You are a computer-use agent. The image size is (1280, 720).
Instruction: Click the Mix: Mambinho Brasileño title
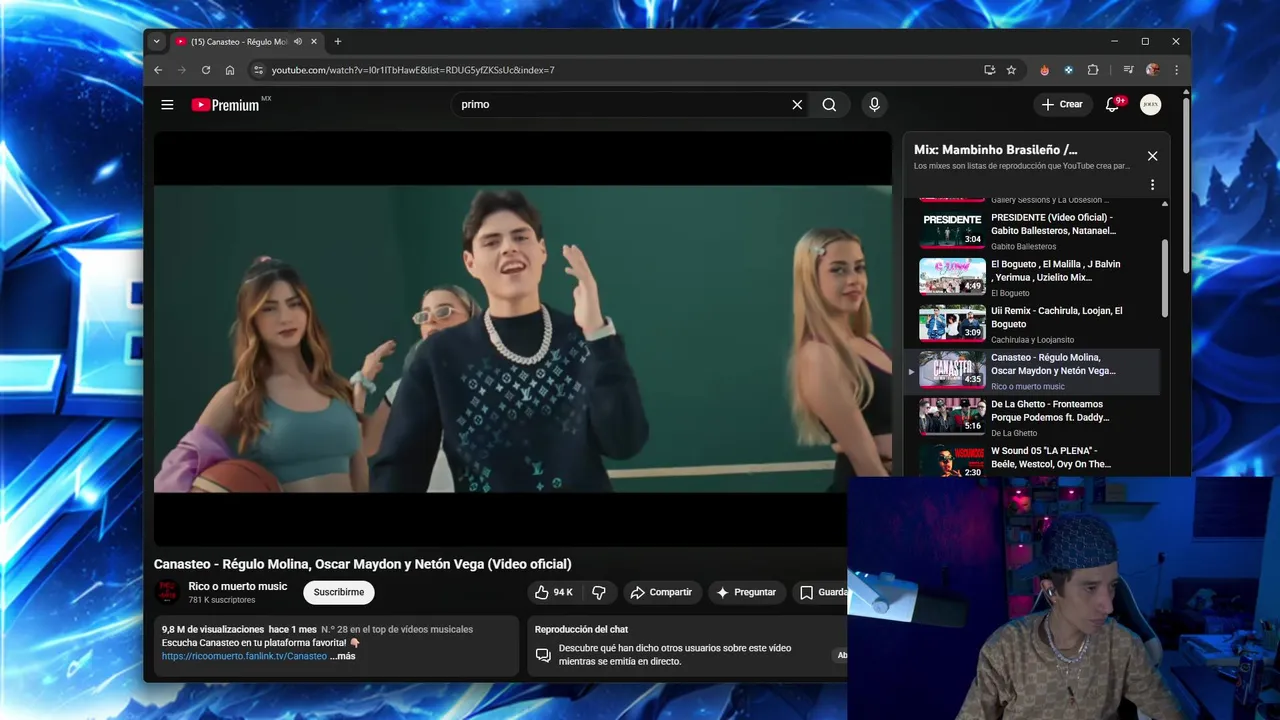click(996, 150)
